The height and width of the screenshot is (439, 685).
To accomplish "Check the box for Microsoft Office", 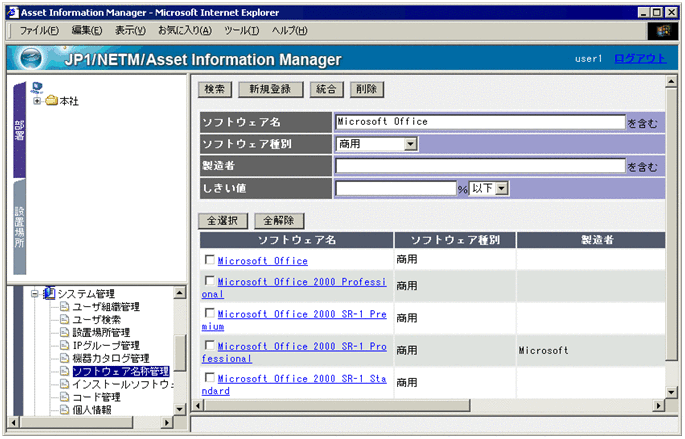I will [209, 260].
